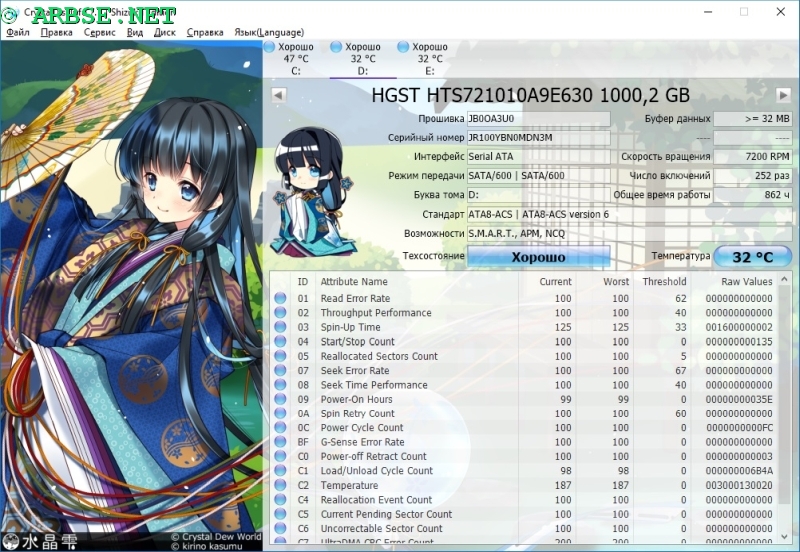800x552 pixels.
Task: Go to previous disk with left arrow
Action: point(279,95)
